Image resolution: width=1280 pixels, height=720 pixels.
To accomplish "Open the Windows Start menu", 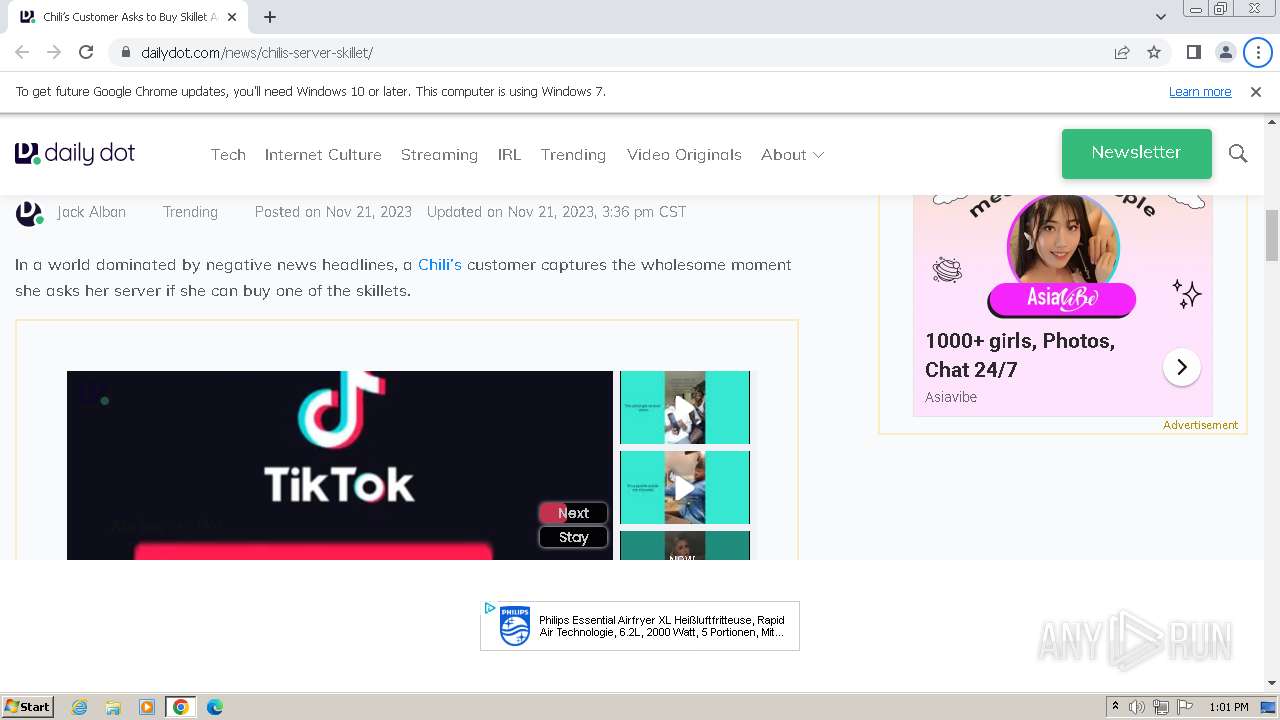I will [27, 706].
